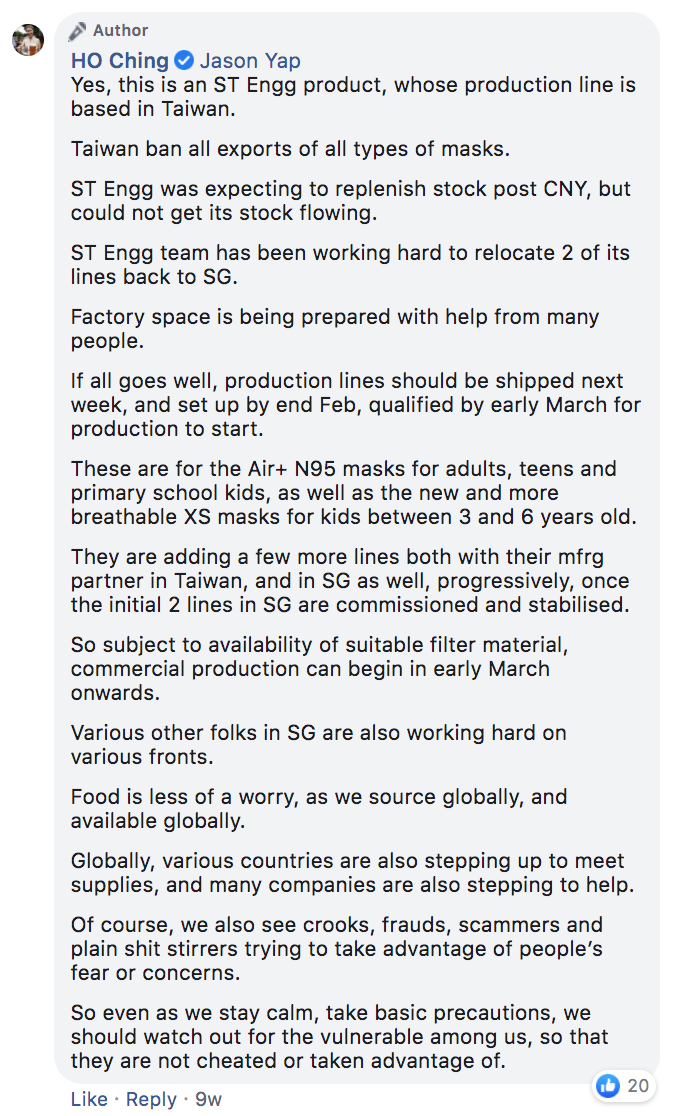Open the commenter's profile picture
The image size is (674, 1116).
[x=28, y=40]
